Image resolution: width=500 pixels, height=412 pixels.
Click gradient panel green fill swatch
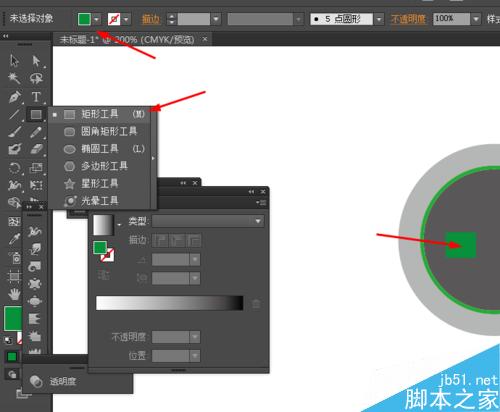(x=100, y=248)
